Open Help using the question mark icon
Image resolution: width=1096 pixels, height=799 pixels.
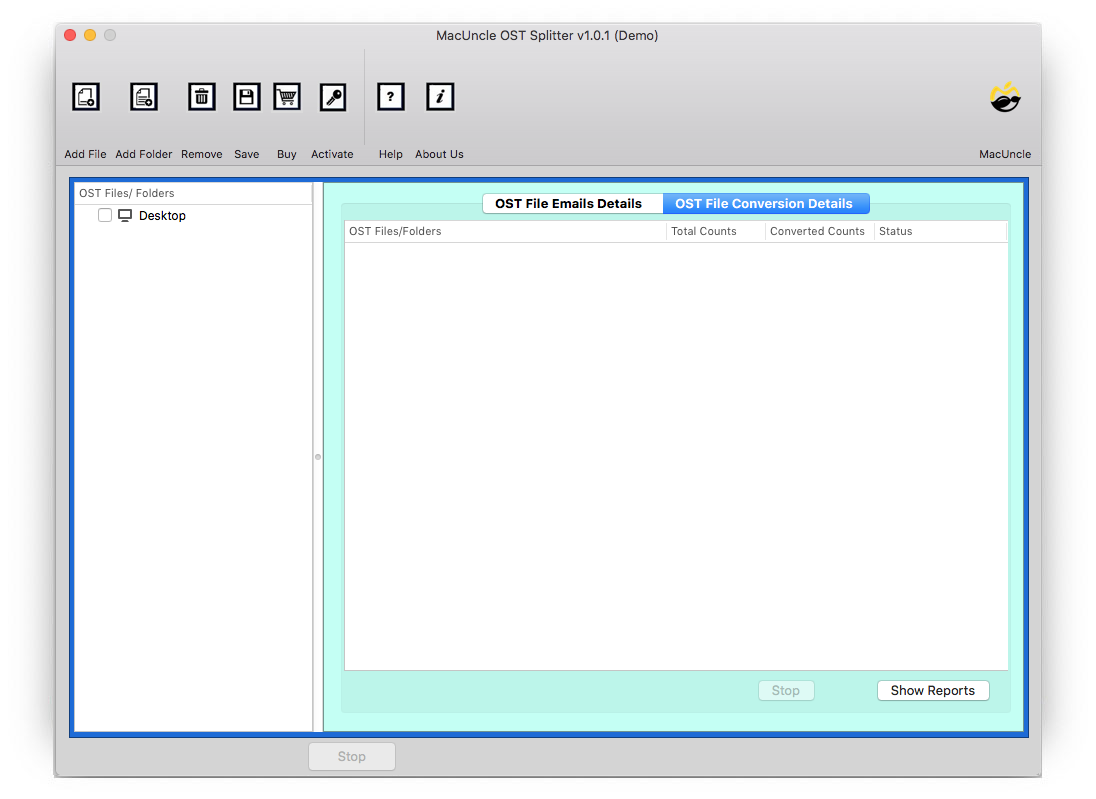[390, 97]
